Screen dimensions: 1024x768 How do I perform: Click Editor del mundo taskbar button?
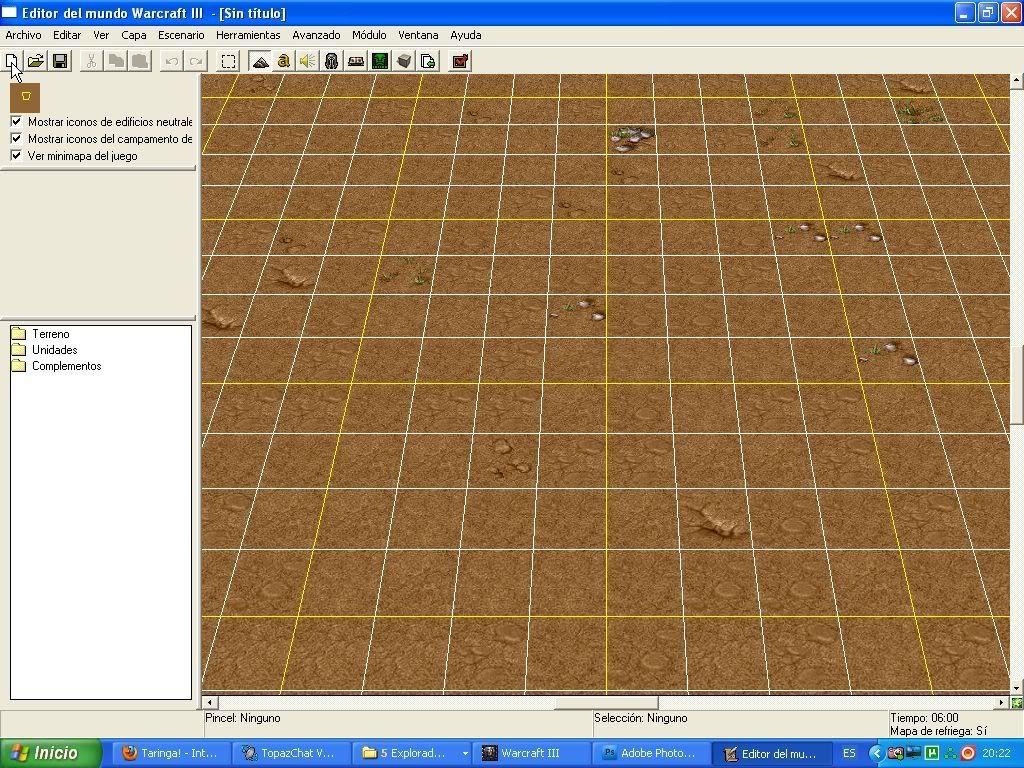tap(771, 754)
